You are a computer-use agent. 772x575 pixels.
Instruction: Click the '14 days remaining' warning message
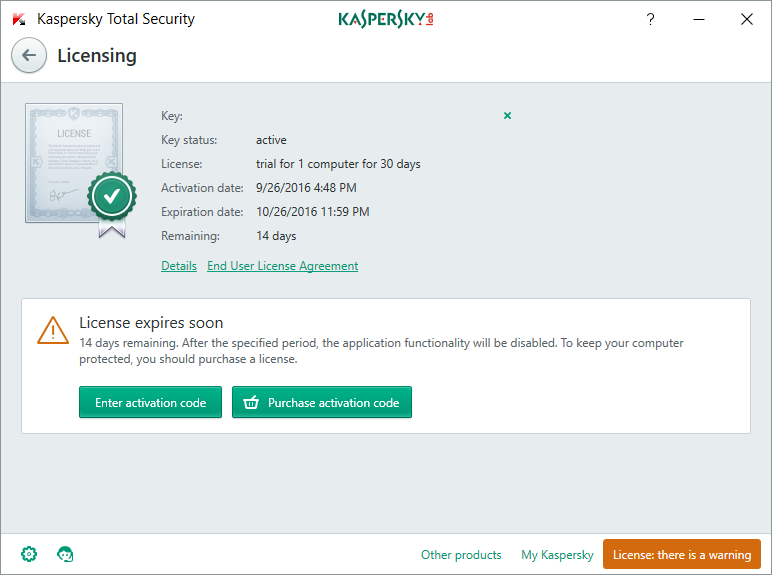(x=381, y=351)
